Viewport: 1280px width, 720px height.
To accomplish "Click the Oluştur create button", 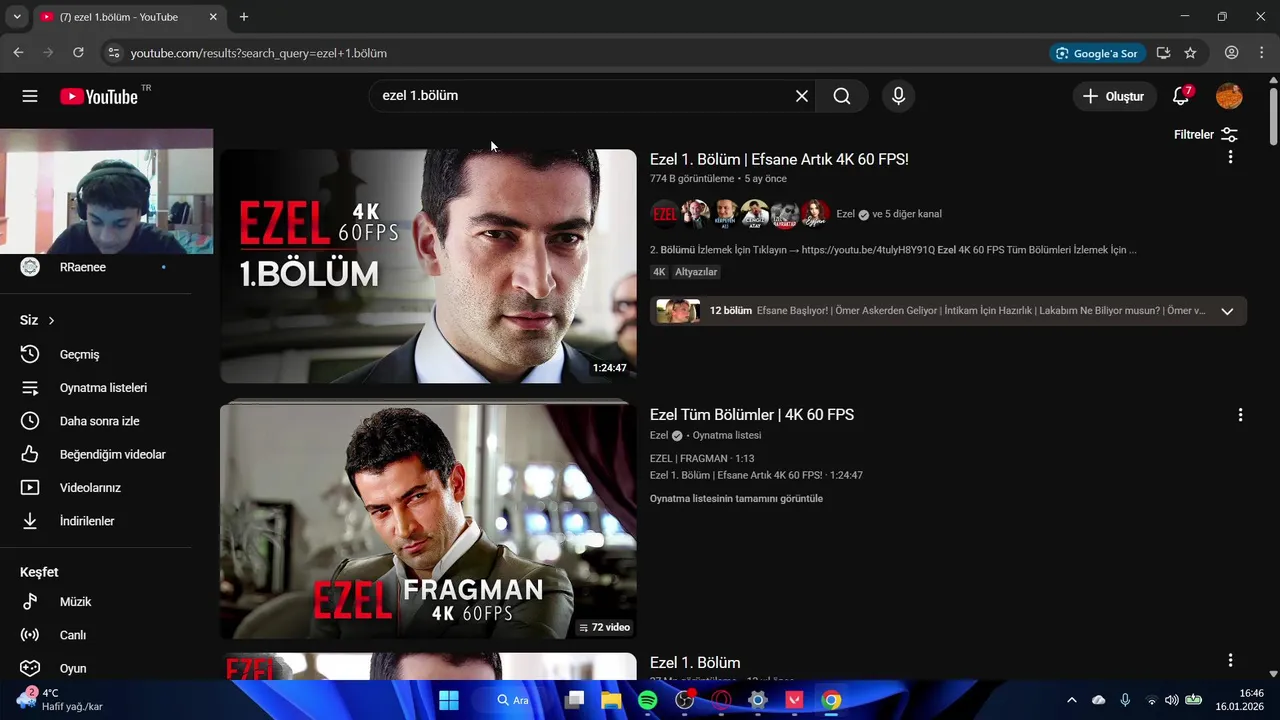I will click(1114, 96).
